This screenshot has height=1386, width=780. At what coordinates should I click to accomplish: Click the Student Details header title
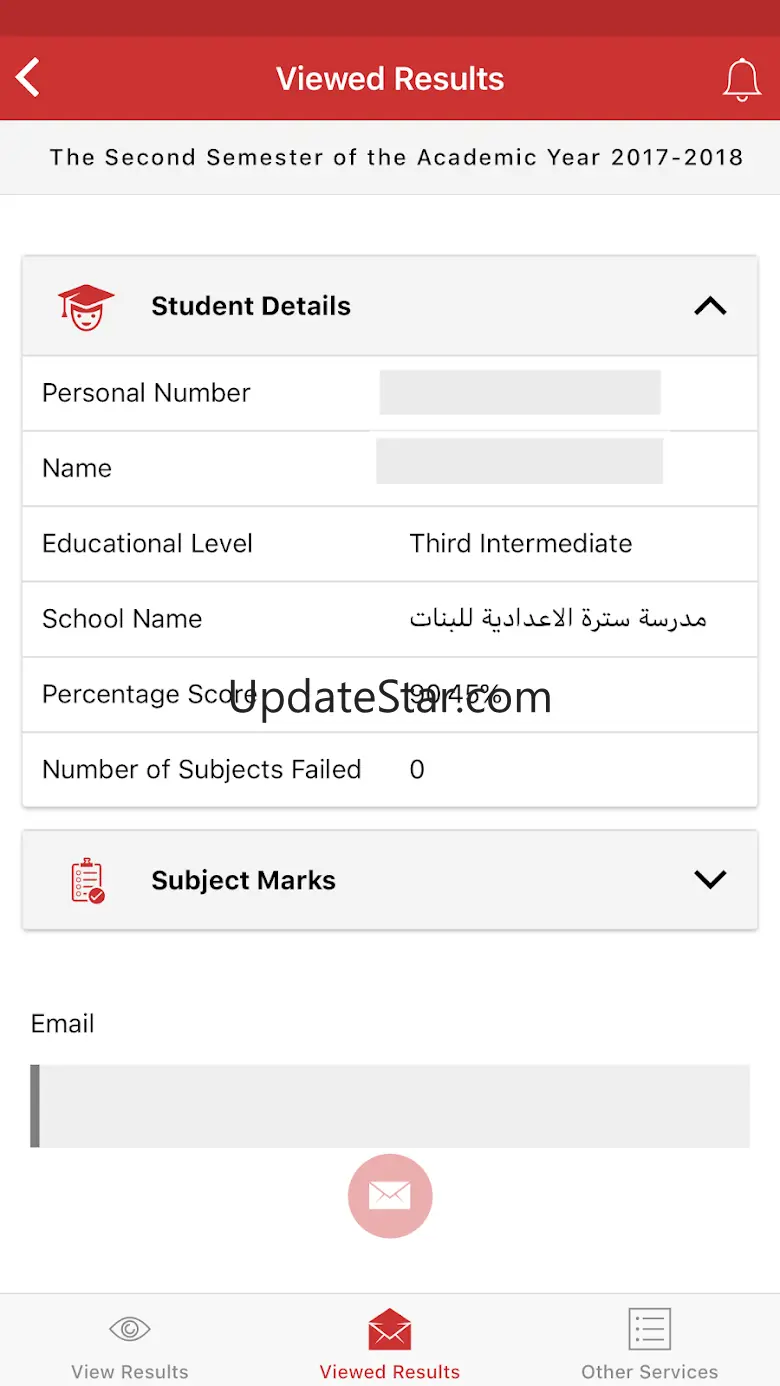251,306
